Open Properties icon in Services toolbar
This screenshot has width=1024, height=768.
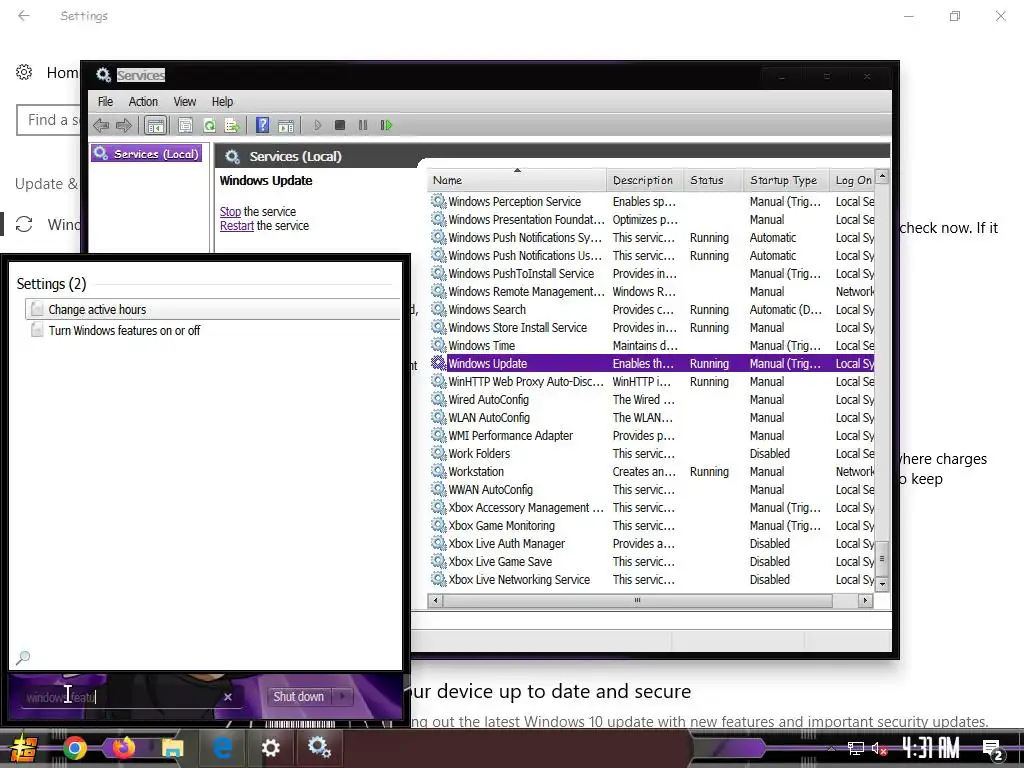[185, 125]
